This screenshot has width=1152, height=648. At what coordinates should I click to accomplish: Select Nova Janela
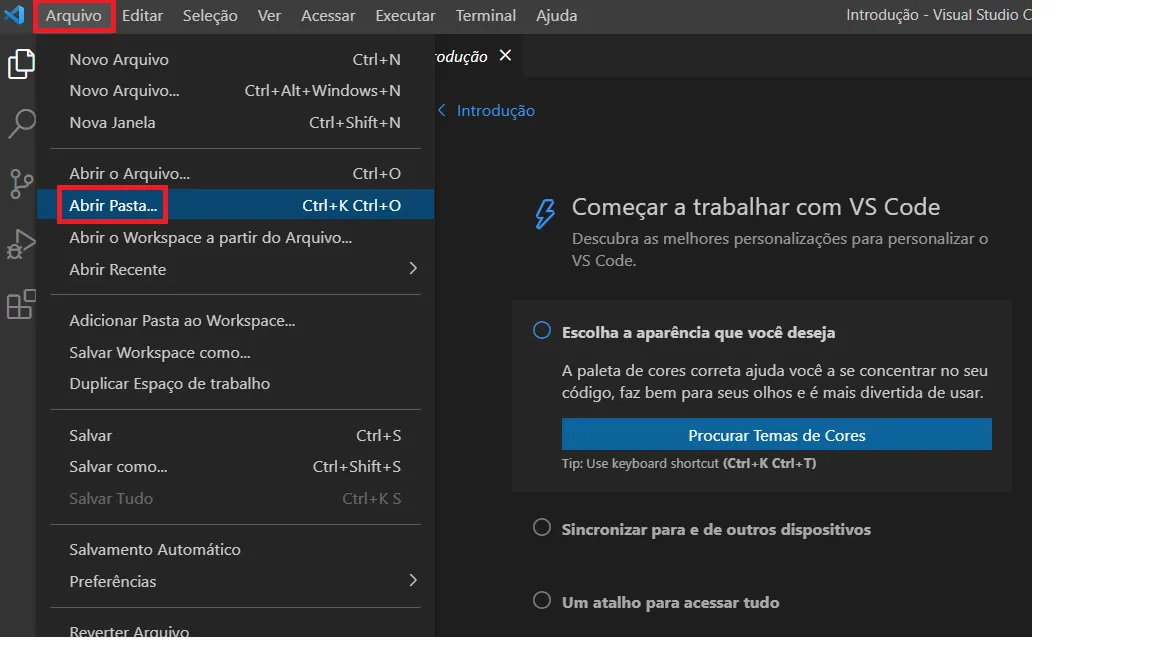click(x=235, y=123)
